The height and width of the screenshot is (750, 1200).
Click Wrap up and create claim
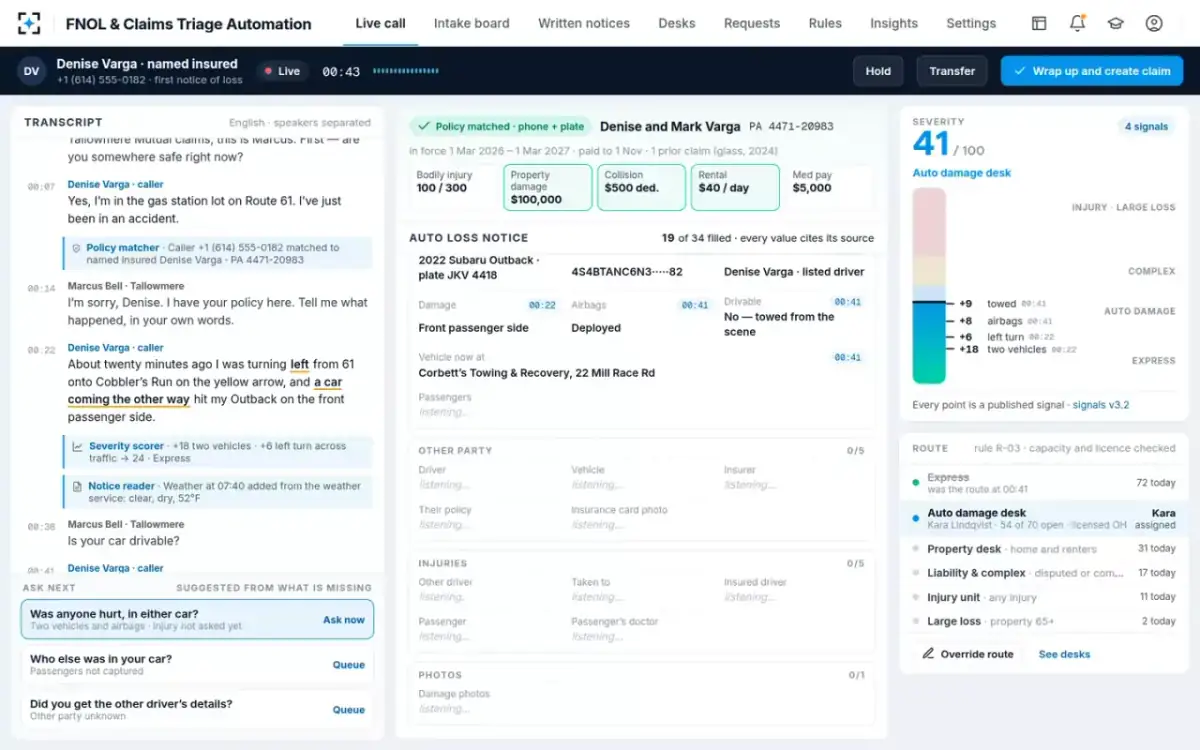[x=1092, y=71]
